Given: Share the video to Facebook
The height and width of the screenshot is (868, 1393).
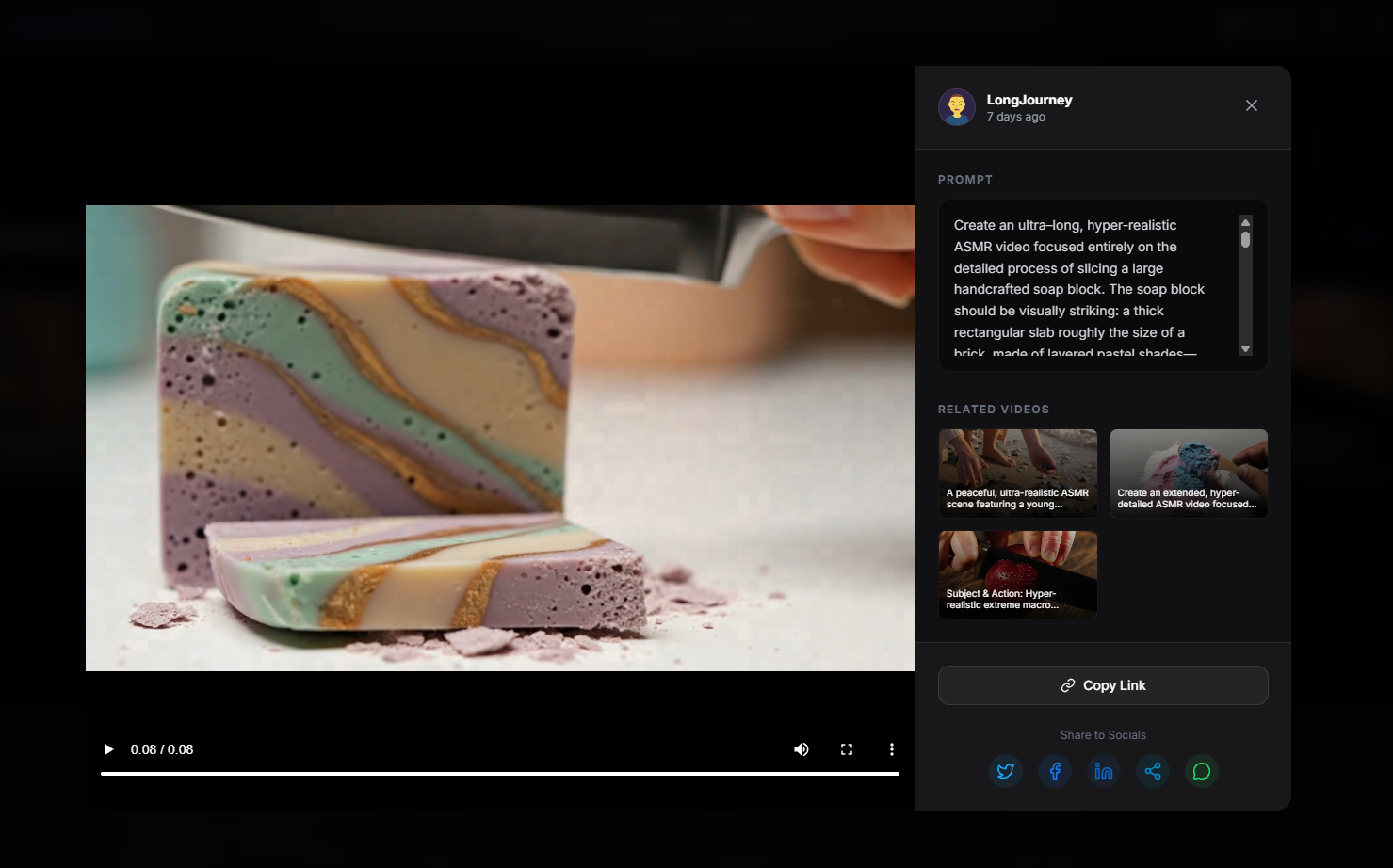Looking at the screenshot, I should click(1054, 771).
